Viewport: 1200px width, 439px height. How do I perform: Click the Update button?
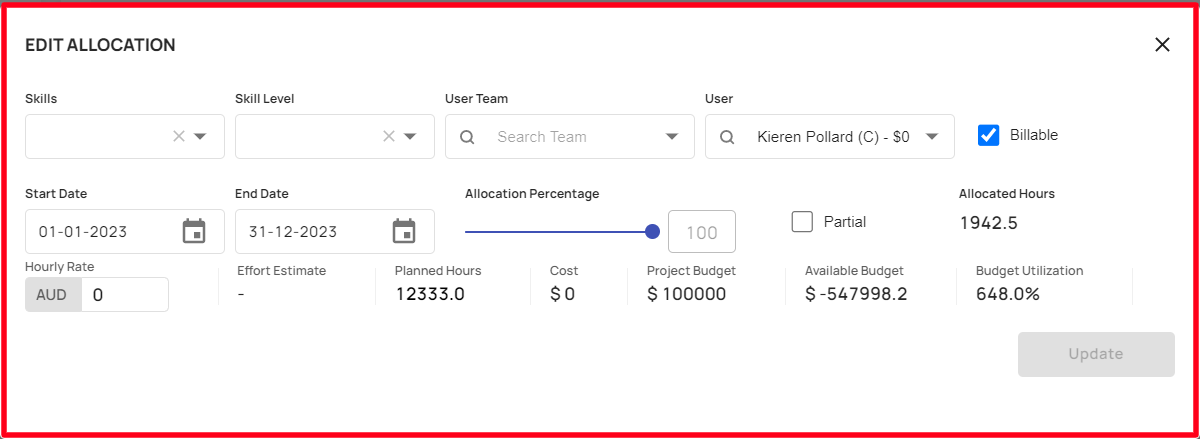(x=1096, y=354)
